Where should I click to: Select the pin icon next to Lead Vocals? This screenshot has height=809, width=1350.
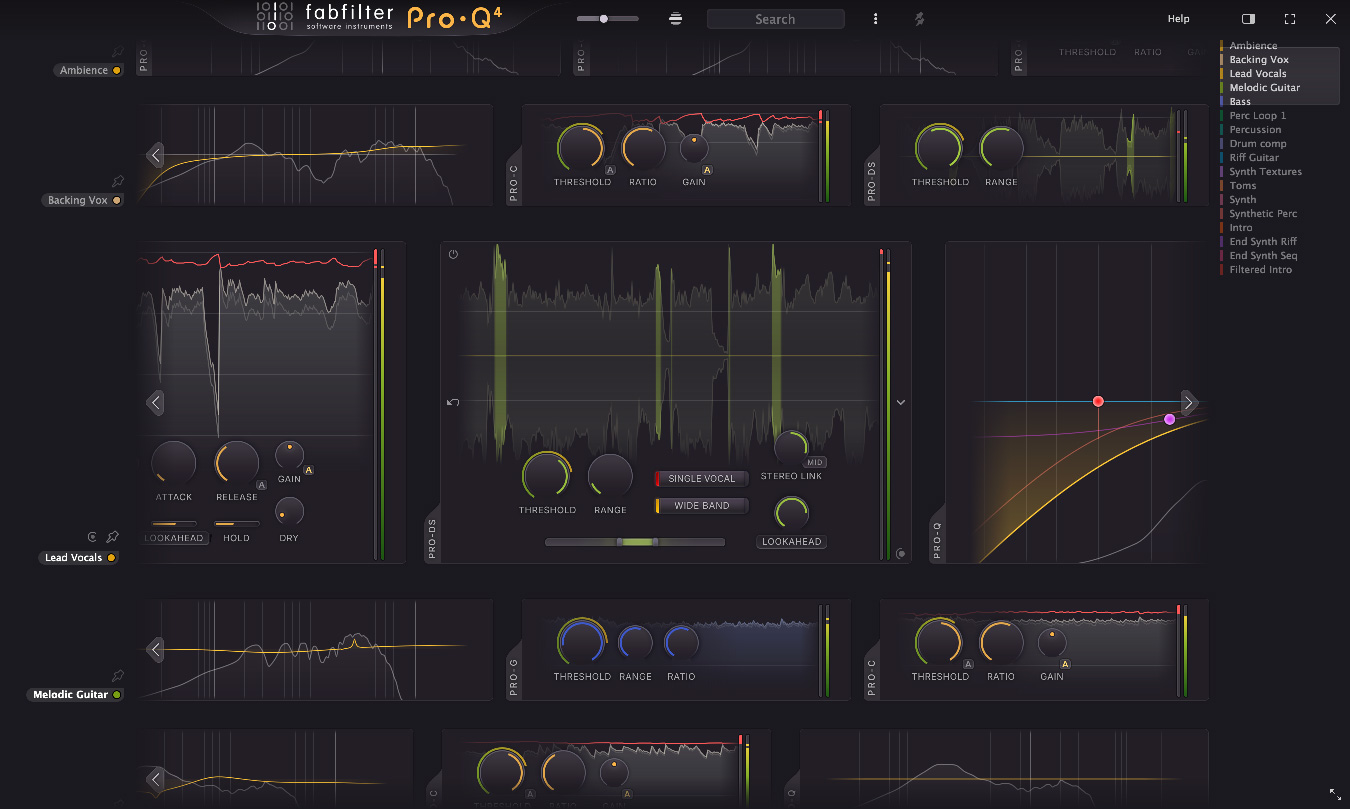112,536
